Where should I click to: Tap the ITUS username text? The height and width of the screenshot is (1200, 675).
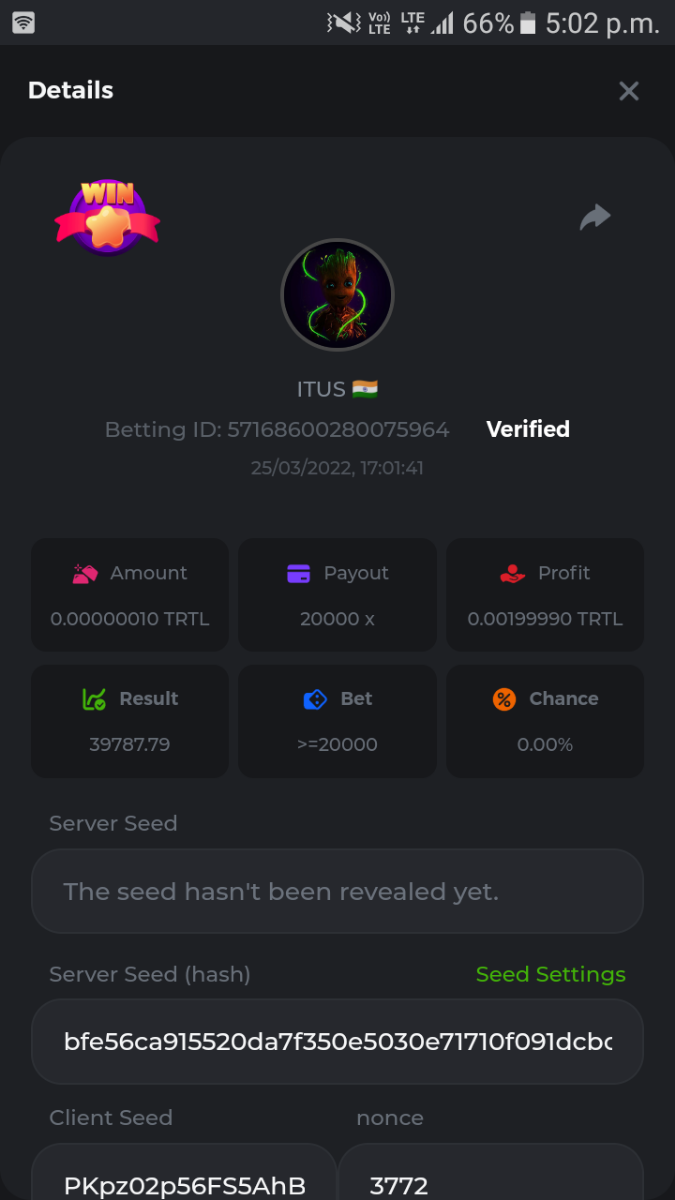pyautogui.click(x=320, y=389)
